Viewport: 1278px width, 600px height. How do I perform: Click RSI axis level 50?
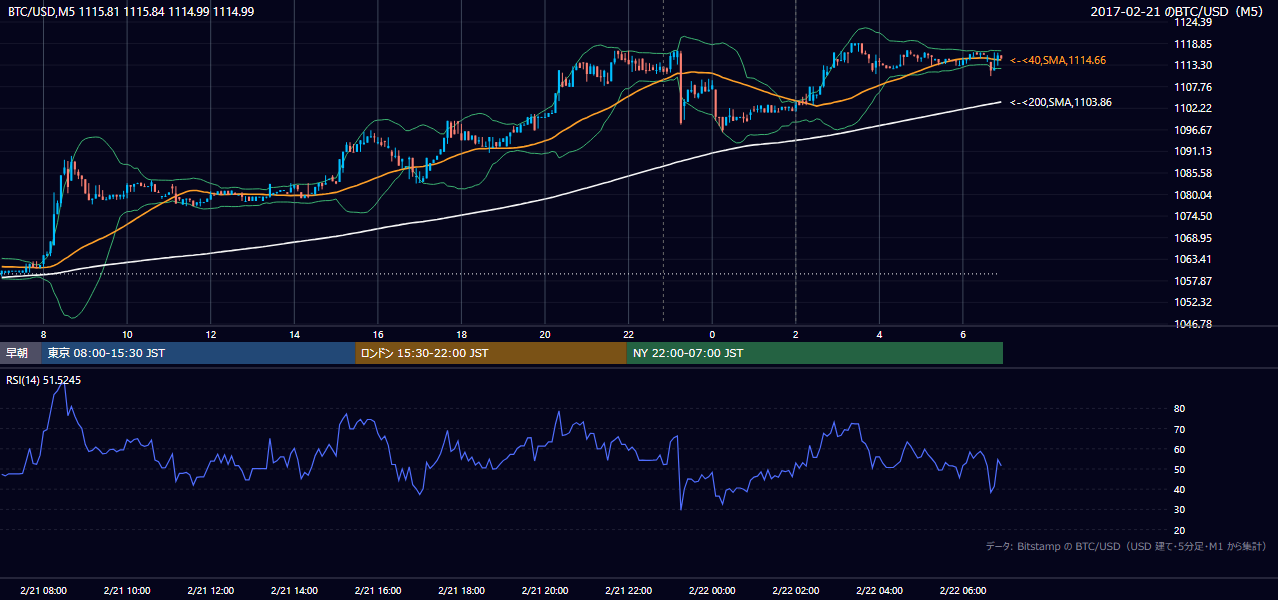(x=1180, y=469)
